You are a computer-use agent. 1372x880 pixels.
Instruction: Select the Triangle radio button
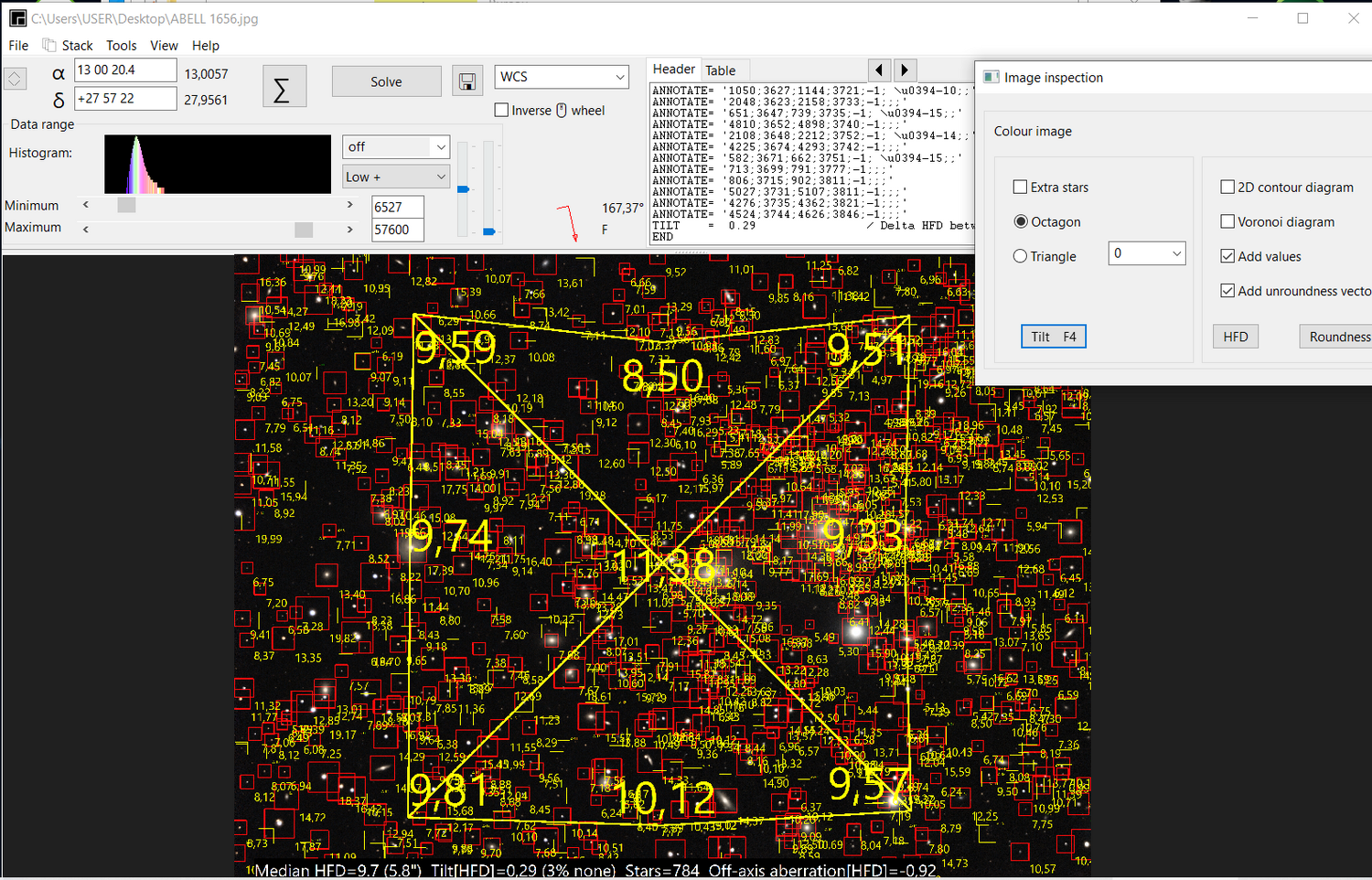[x=1020, y=257]
